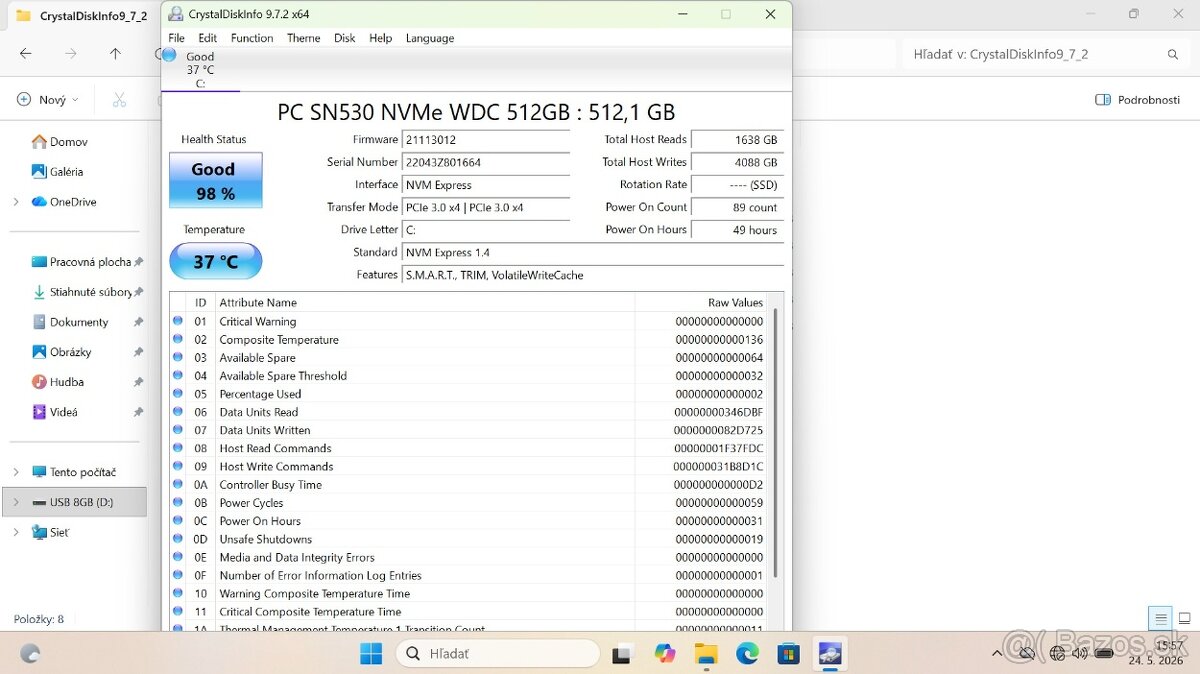Image resolution: width=1200 pixels, height=674 pixels.
Task: Open the Nový dropdown in File Explorer
Action: point(48,100)
